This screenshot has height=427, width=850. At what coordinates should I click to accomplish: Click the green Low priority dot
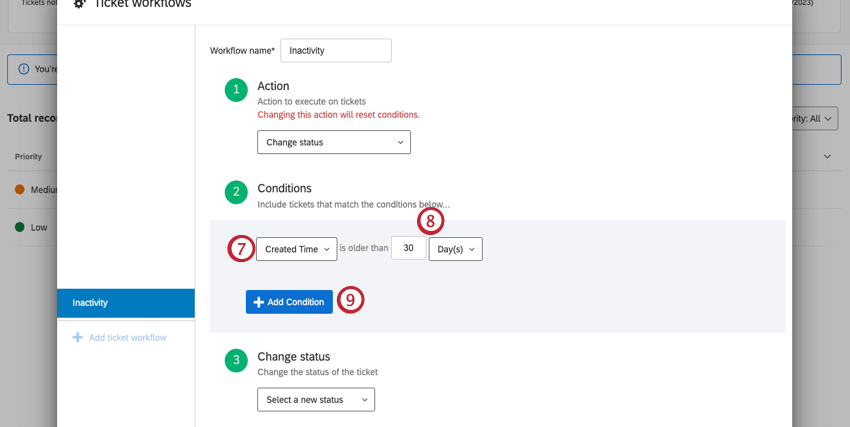pyautogui.click(x=20, y=227)
